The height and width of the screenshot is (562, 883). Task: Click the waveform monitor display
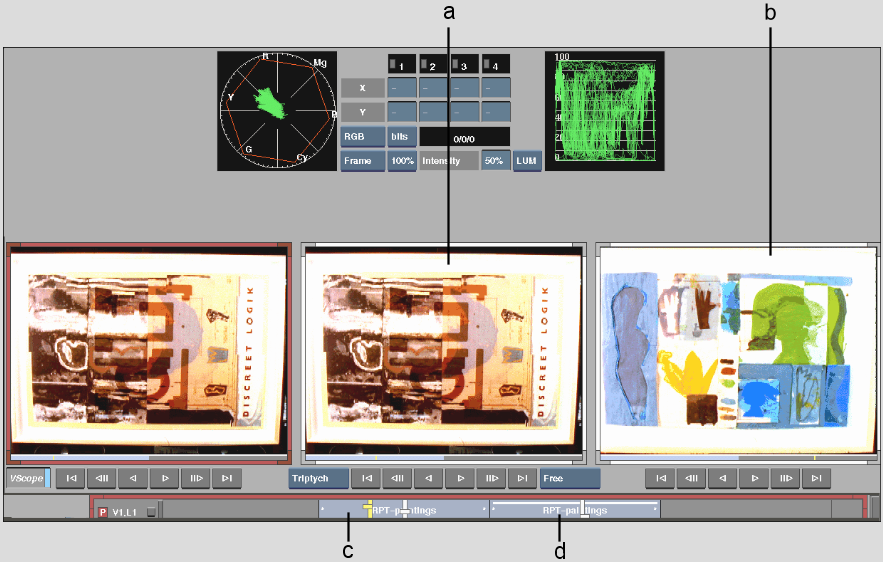click(x=605, y=111)
